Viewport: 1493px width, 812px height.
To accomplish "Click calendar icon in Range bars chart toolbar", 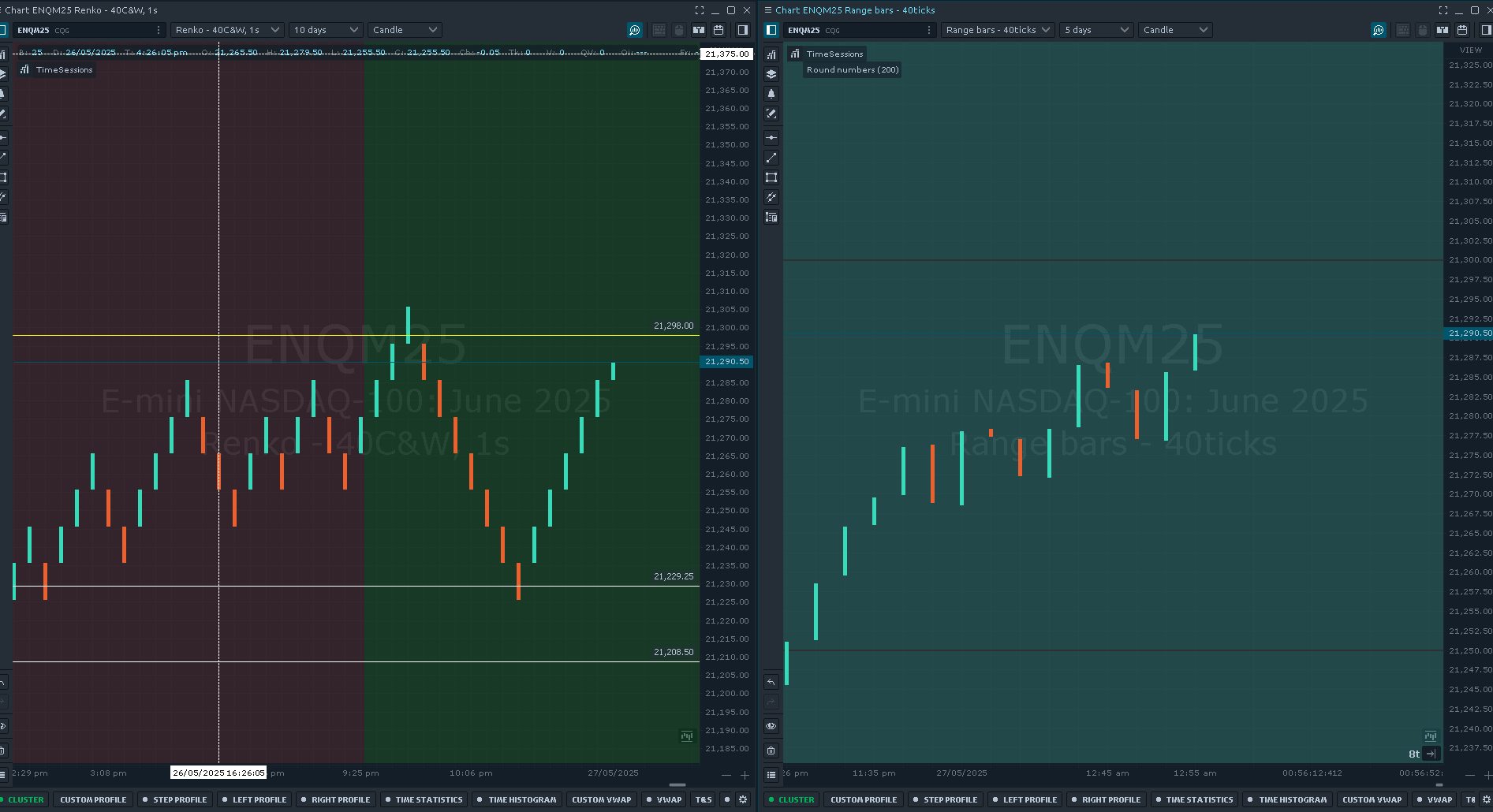I will click(1462, 30).
